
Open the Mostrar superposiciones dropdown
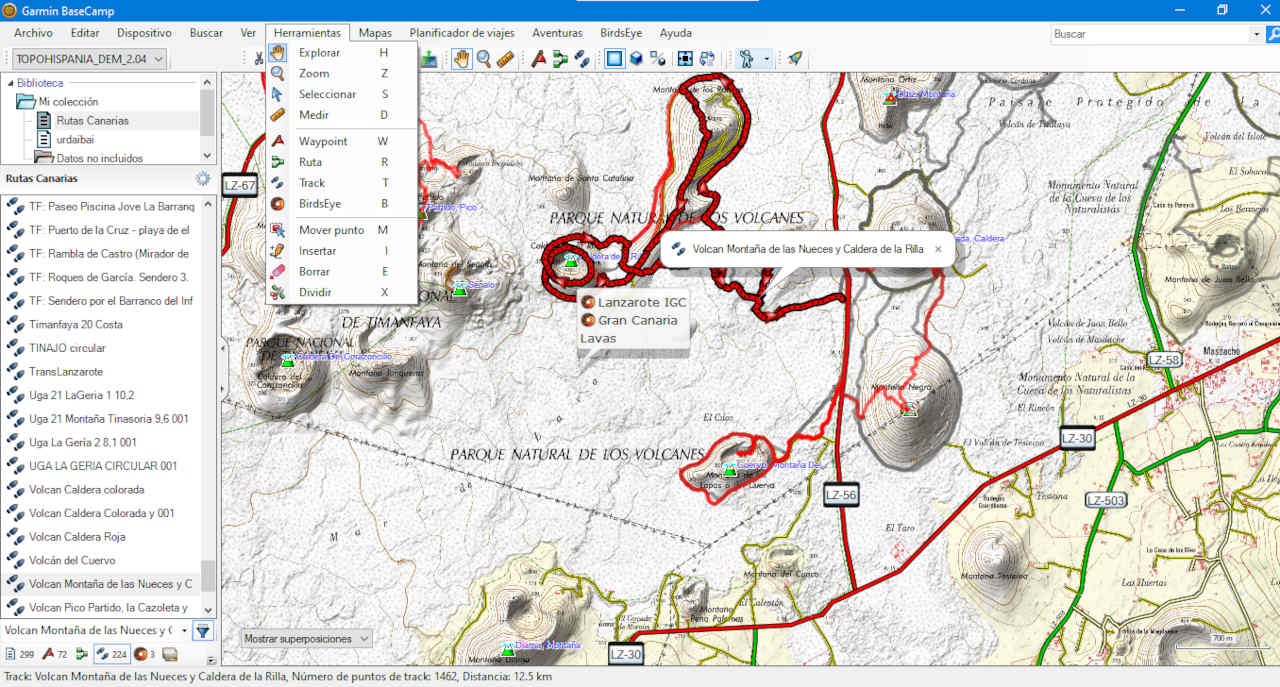[308, 638]
